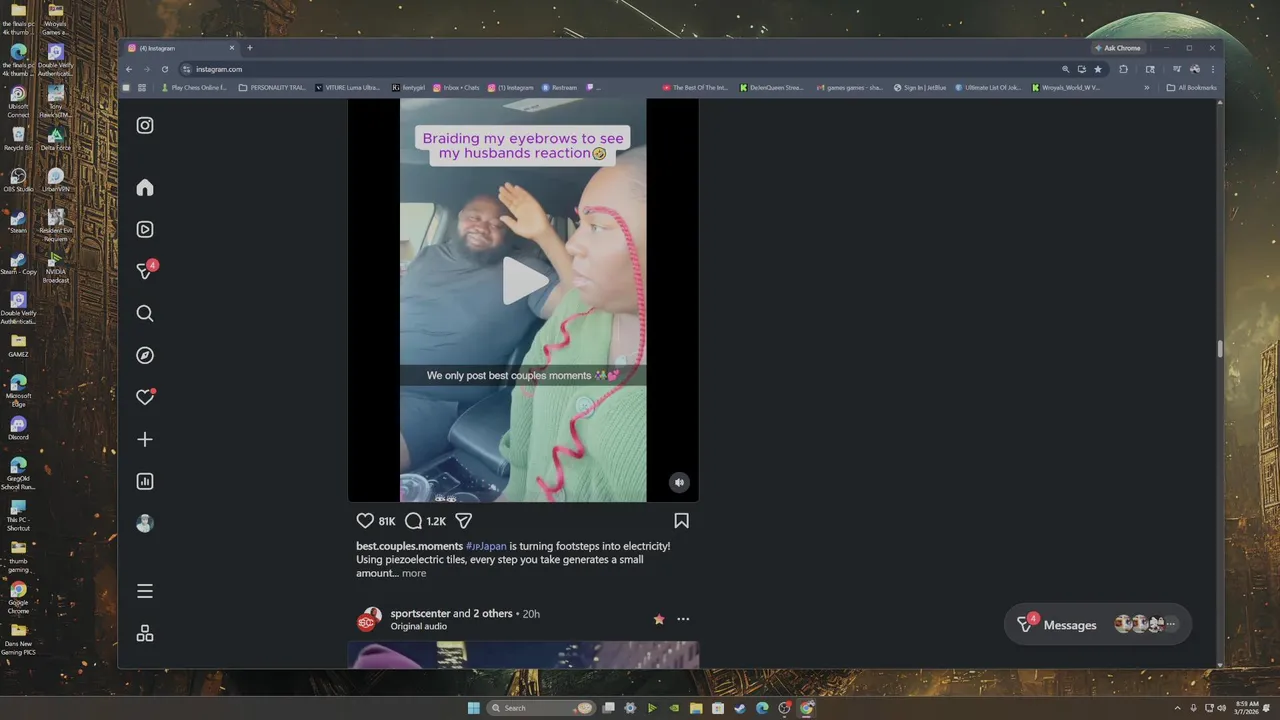This screenshot has height=720, width=1280.
Task: Open VITURE Luma Ultra bookmark
Action: tap(347, 87)
